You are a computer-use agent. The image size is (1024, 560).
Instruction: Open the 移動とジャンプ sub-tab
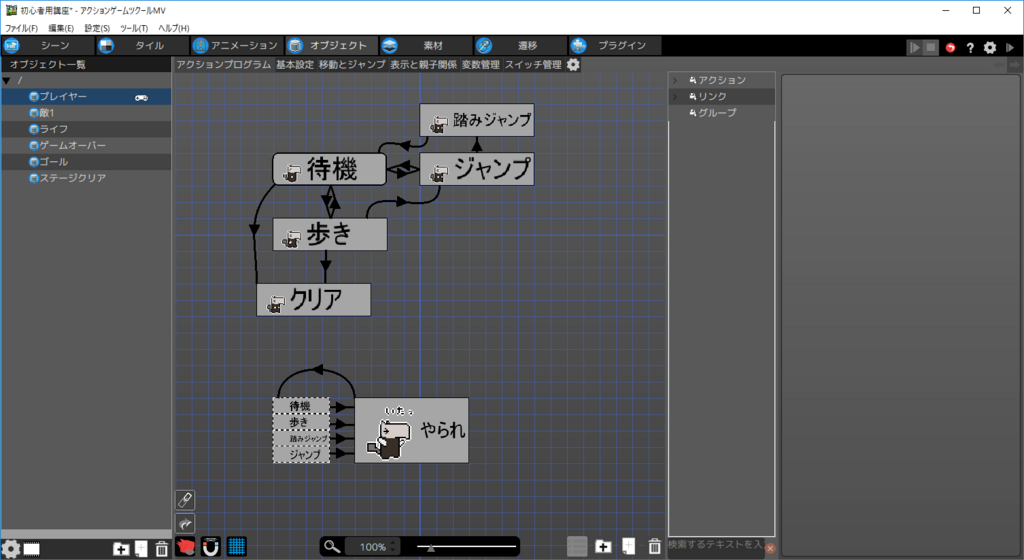(x=352, y=65)
